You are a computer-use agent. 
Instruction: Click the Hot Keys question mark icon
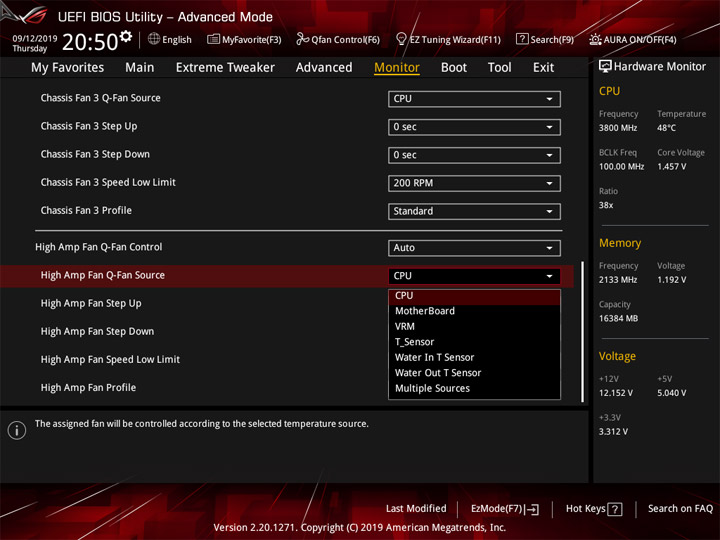(x=615, y=509)
